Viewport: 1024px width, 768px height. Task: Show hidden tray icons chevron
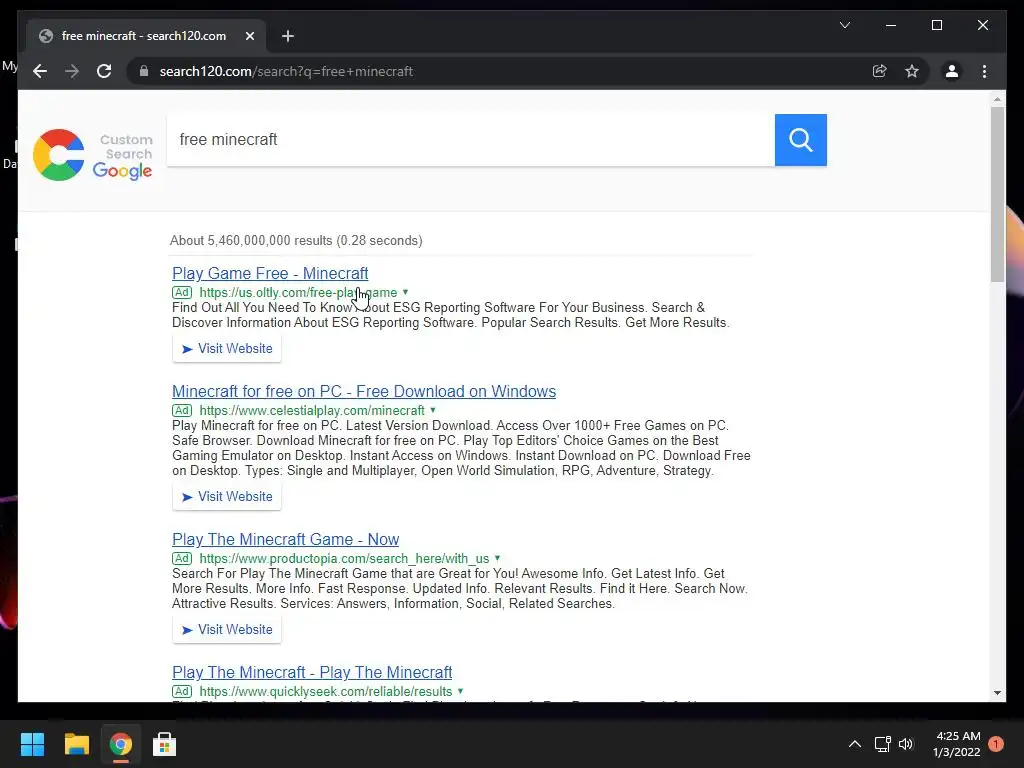(x=855, y=744)
